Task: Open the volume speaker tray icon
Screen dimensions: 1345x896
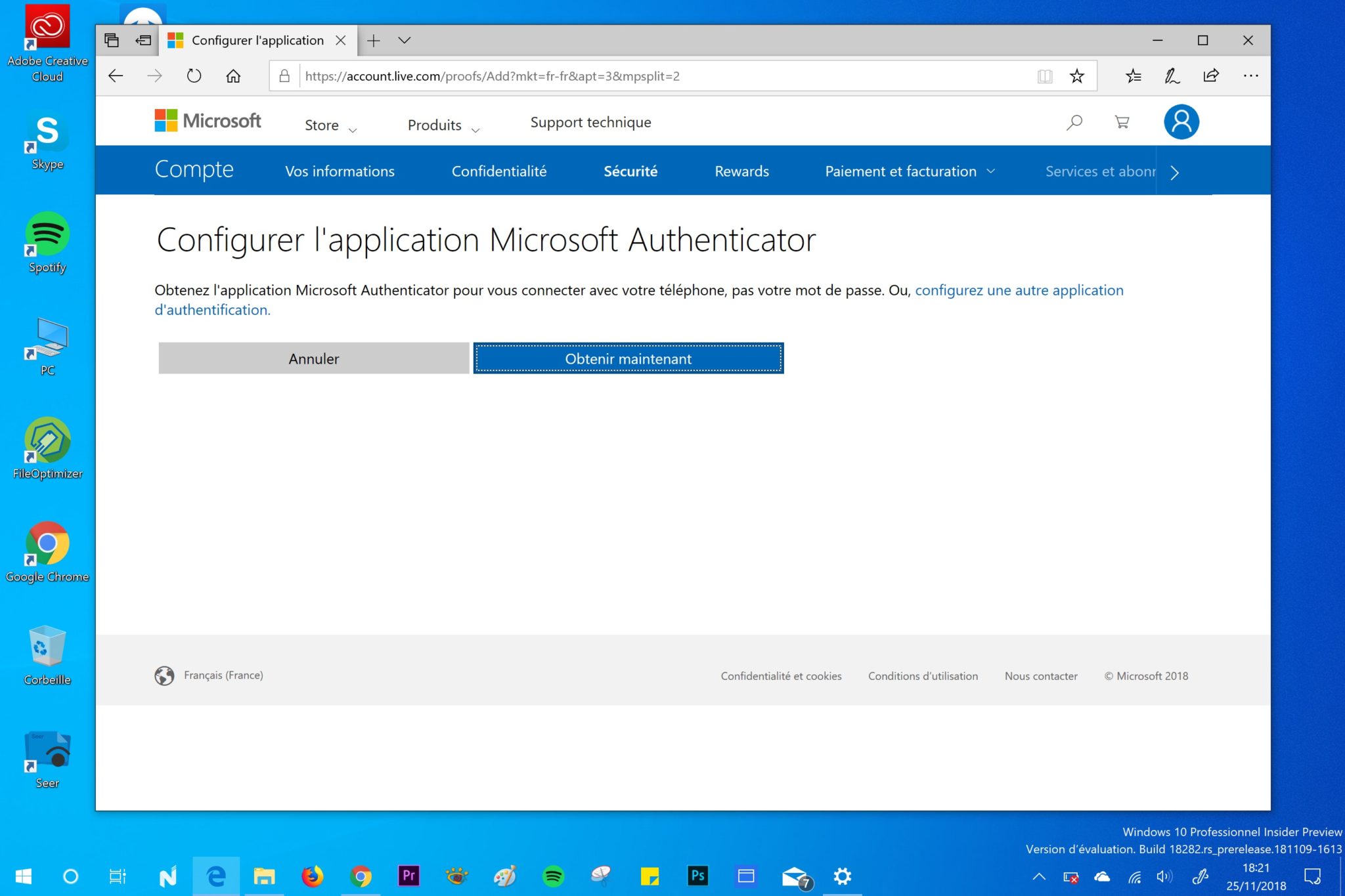Action: click(1164, 876)
